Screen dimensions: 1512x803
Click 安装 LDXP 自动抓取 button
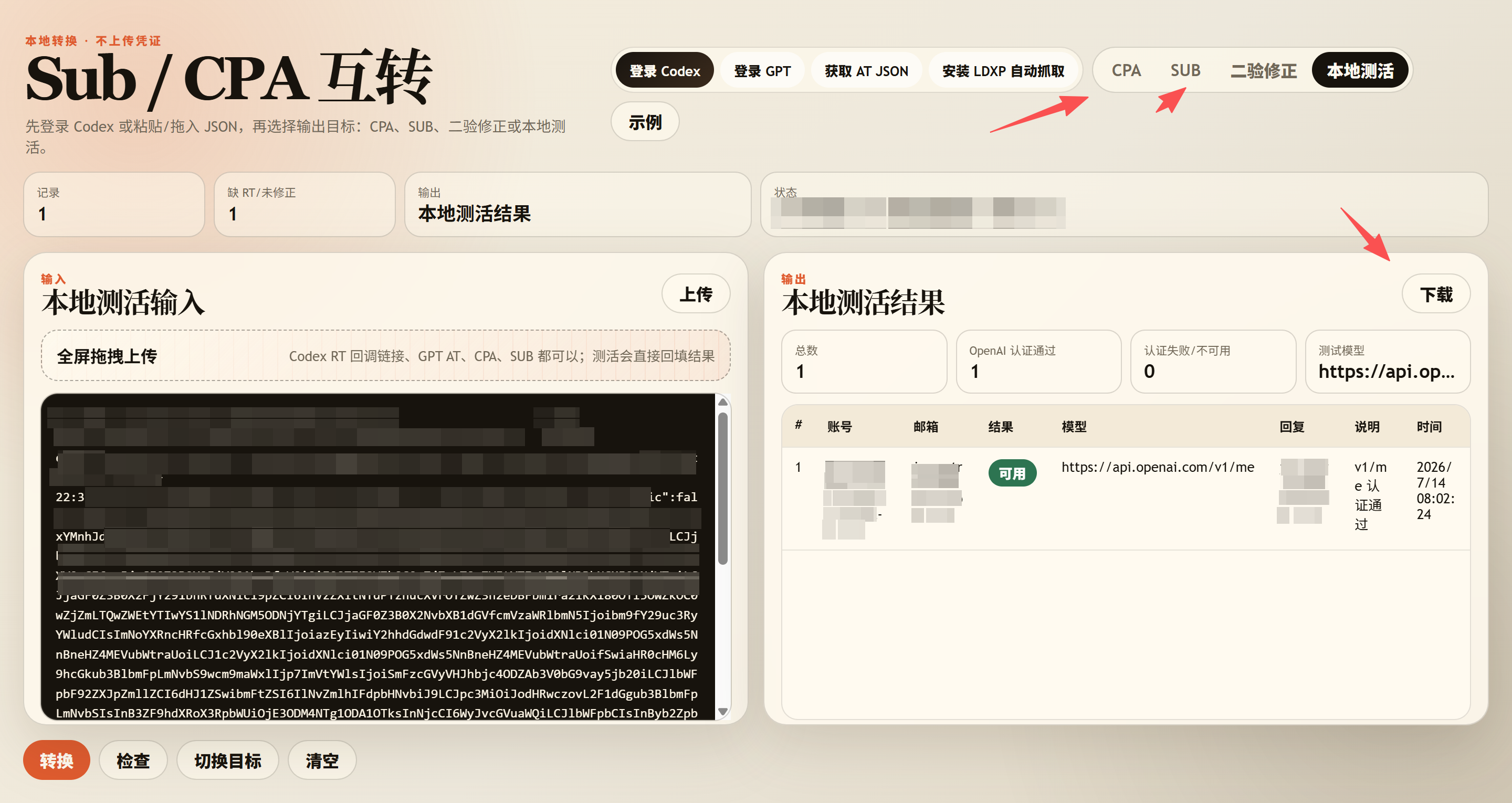pos(1003,70)
